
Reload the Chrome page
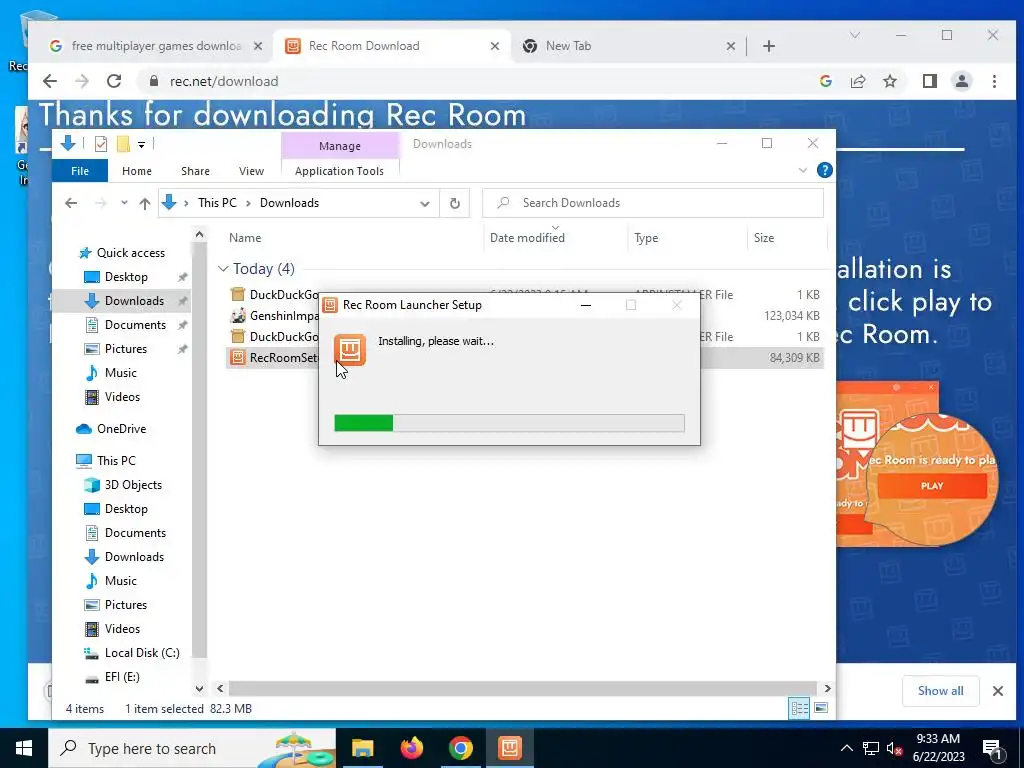click(x=114, y=81)
